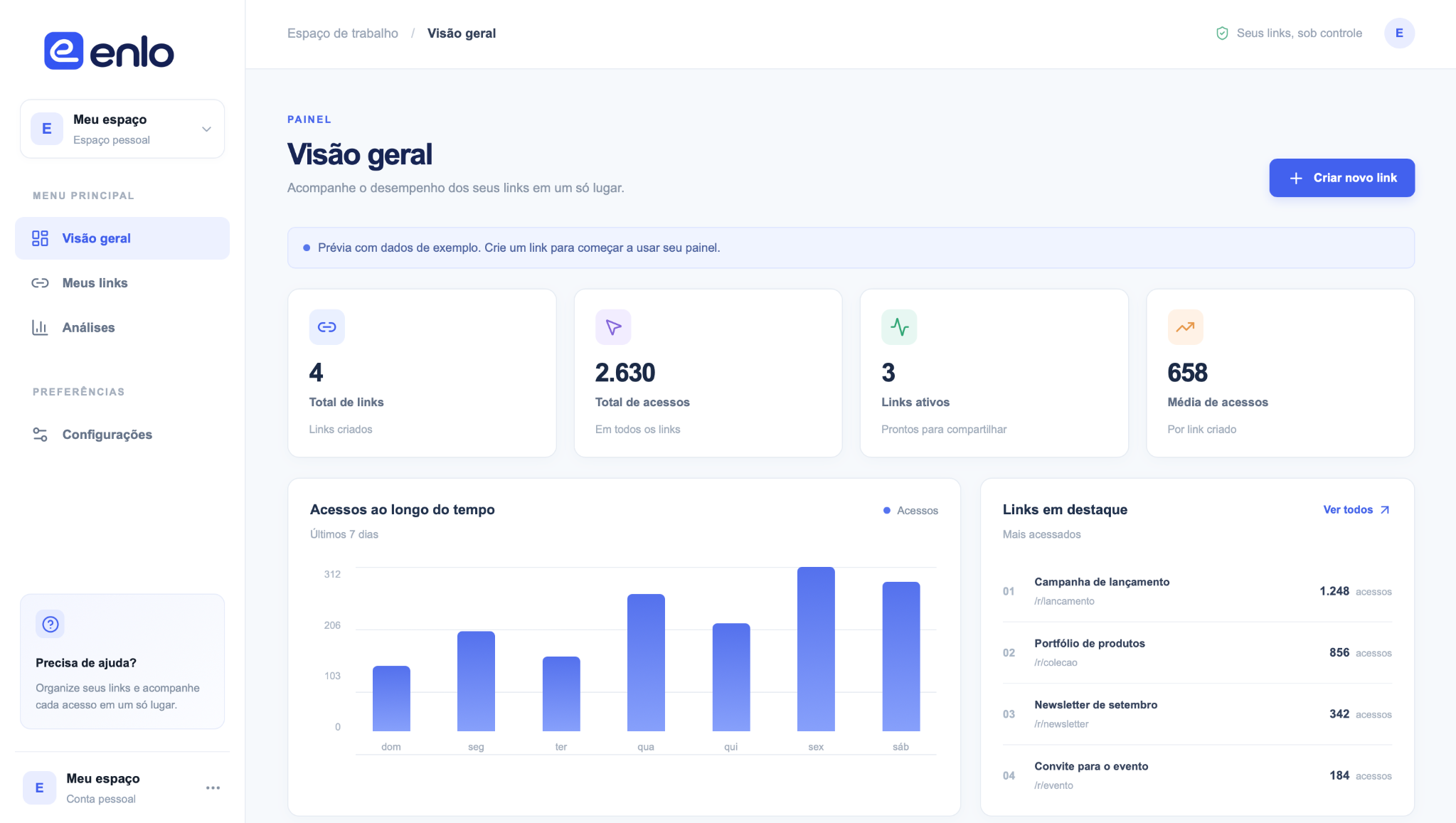The image size is (1456, 823).
Task: Click the shield security icon in header
Action: [x=1222, y=33]
